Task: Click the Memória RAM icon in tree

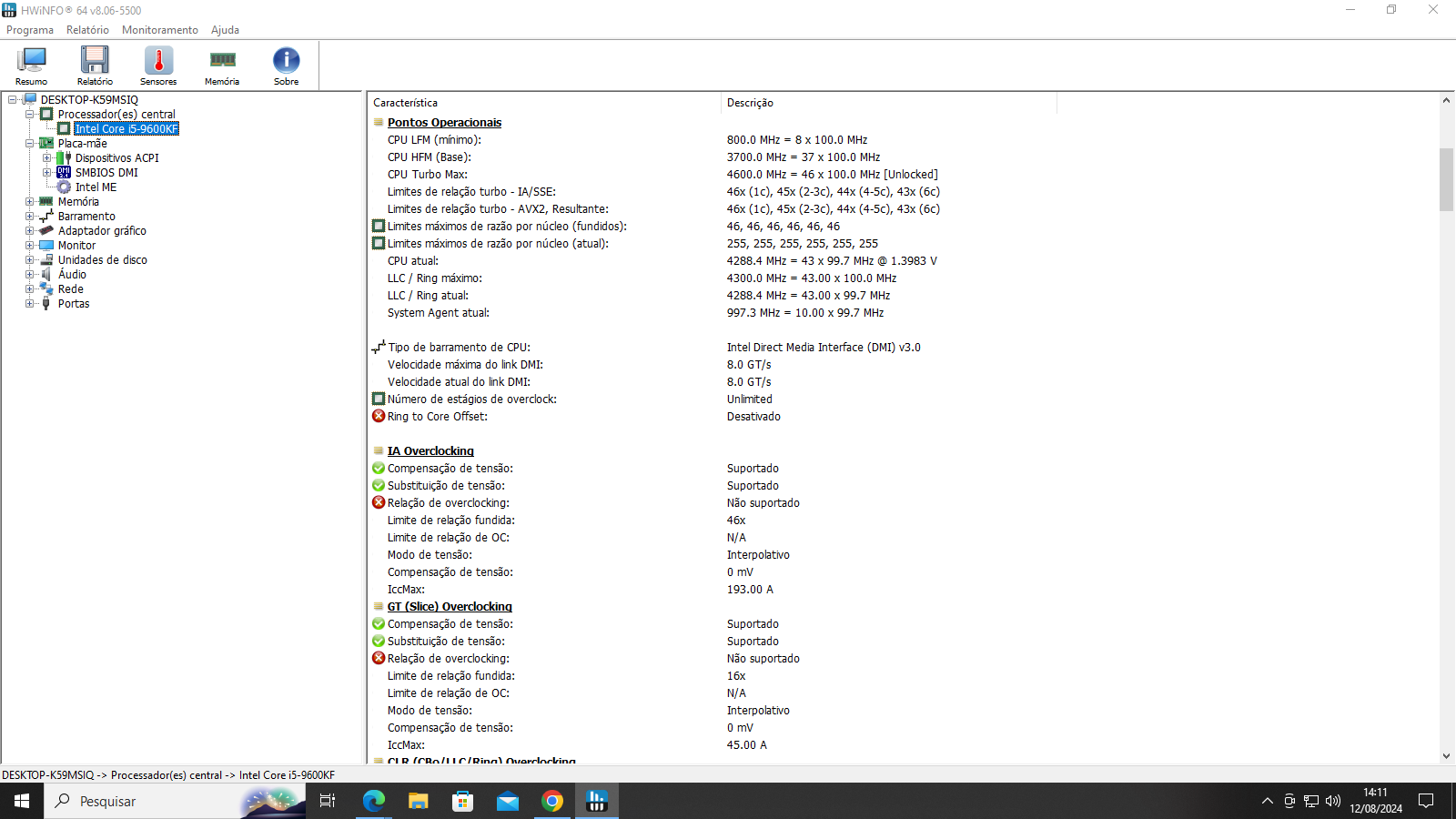Action: (x=46, y=202)
